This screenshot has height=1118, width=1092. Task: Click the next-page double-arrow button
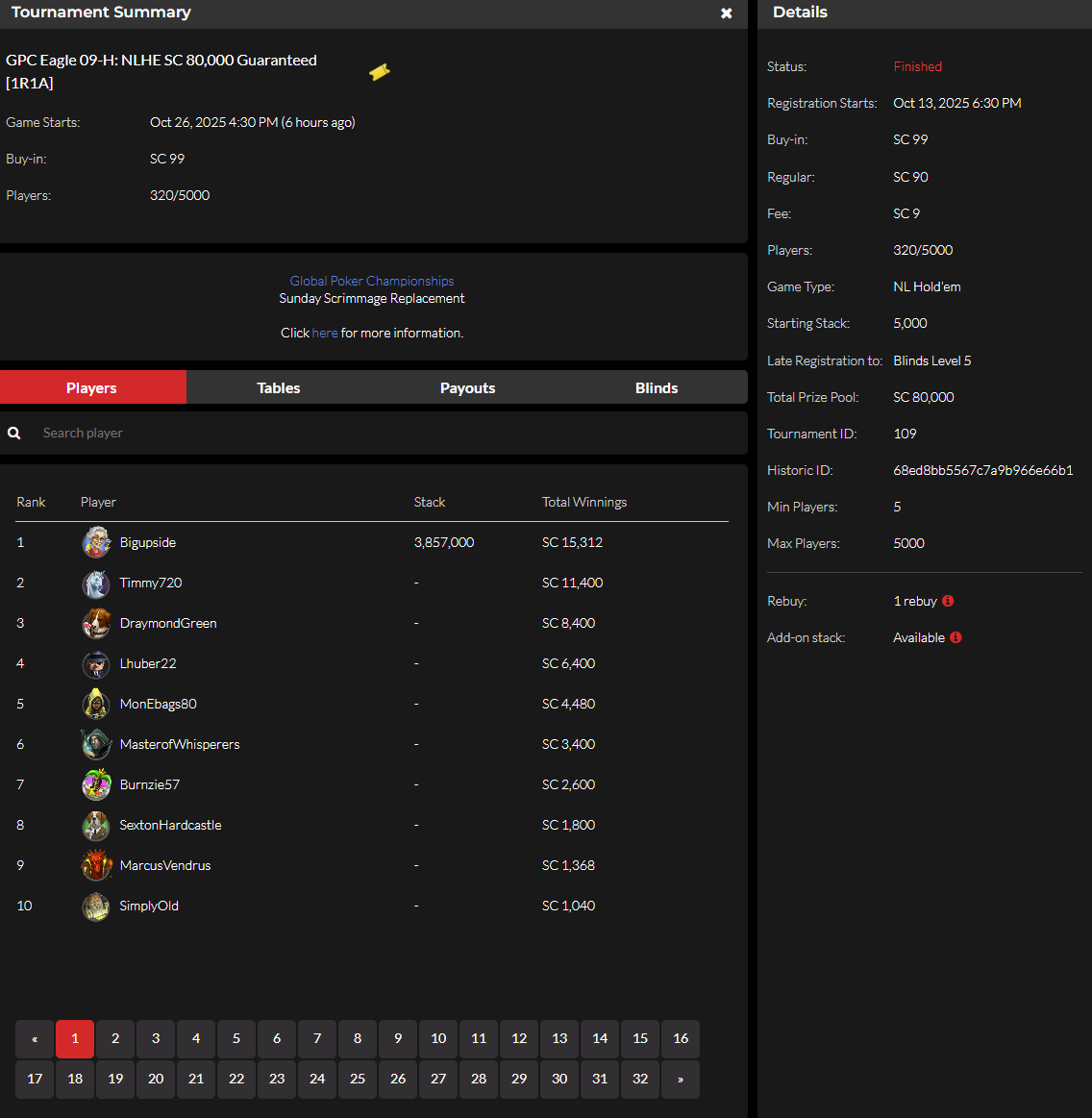(x=681, y=1080)
